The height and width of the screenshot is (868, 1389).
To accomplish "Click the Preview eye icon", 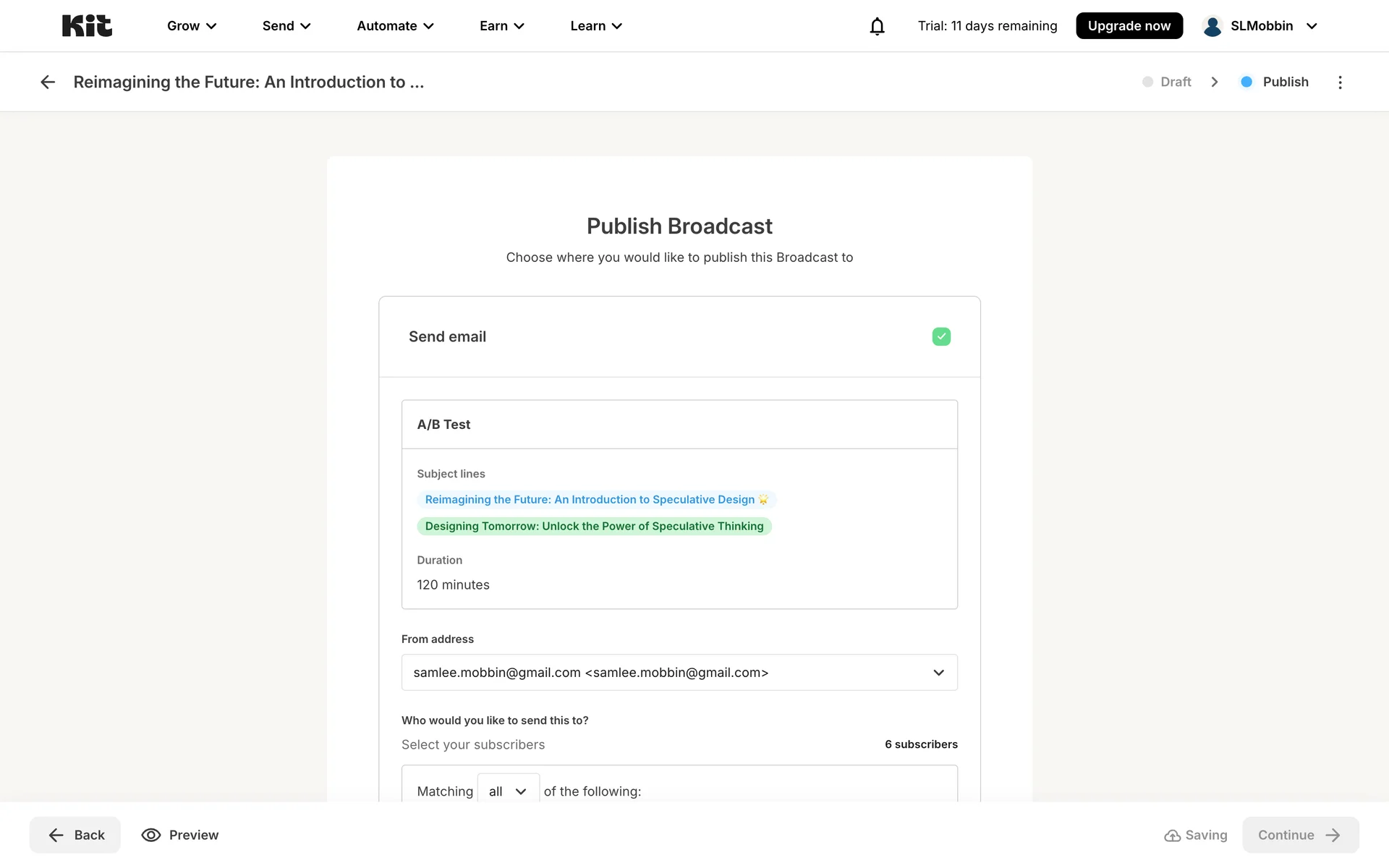I will 151,835.
